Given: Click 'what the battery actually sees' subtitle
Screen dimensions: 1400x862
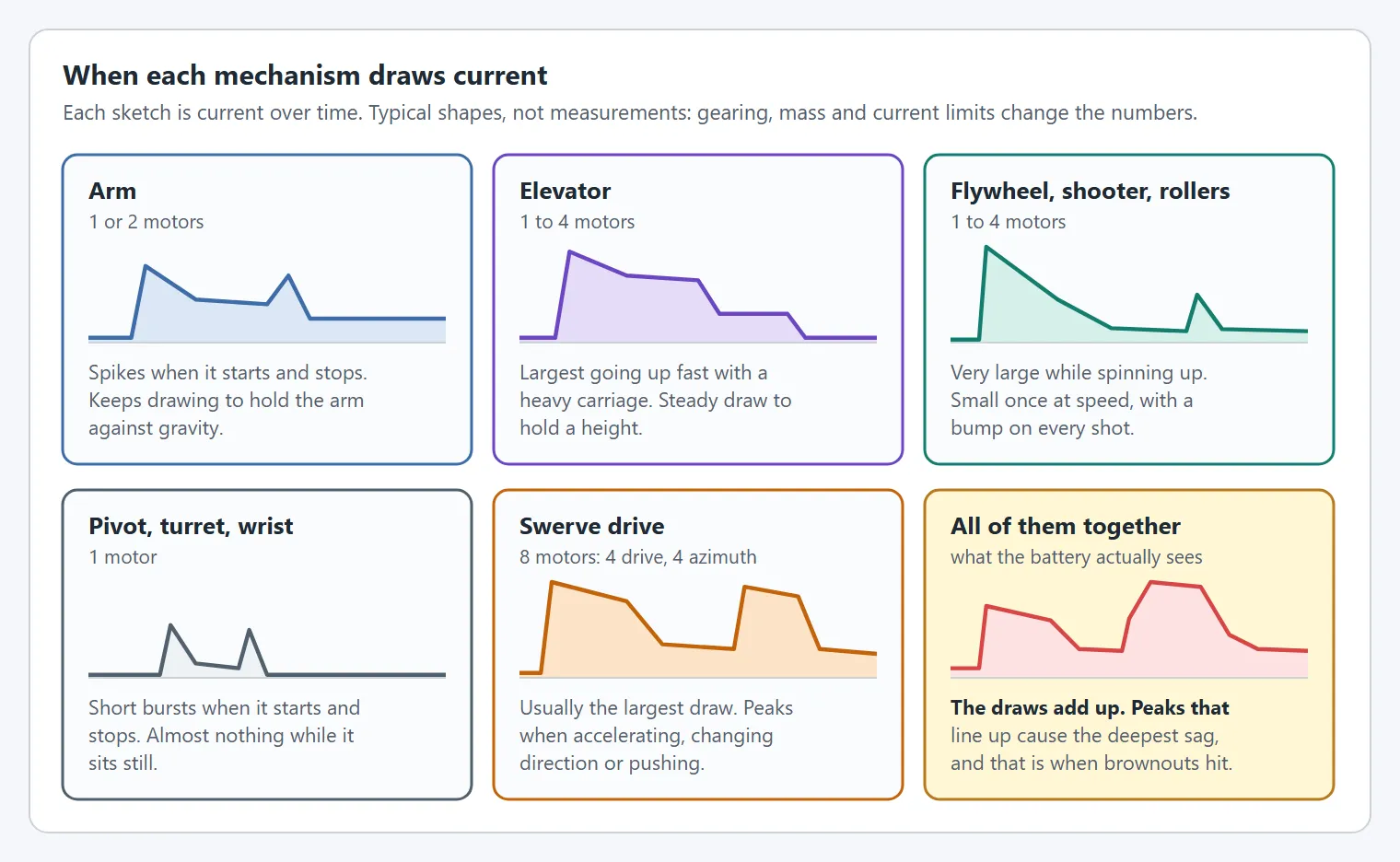Looking at the screenshot, I should [x=1077, y=557].
